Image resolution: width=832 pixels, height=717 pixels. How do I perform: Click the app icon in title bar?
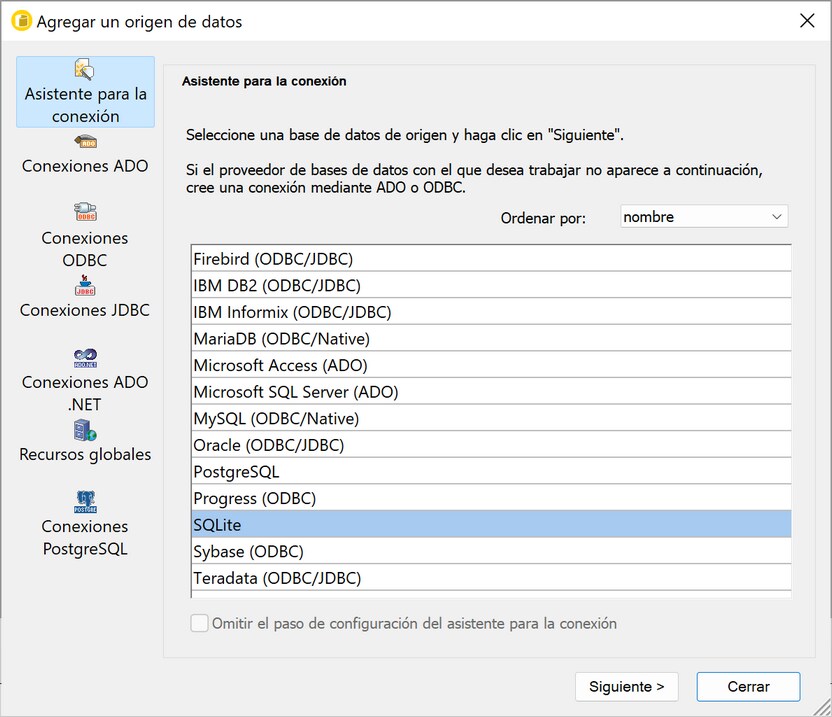click(20, 21)
